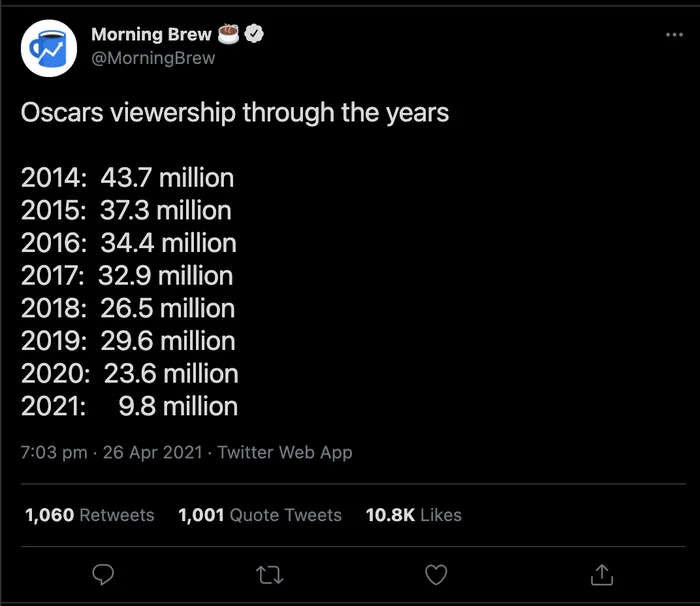Click the "Oscars viewership through the years" text
Viewport: 700px width, 606px height.
235,112
